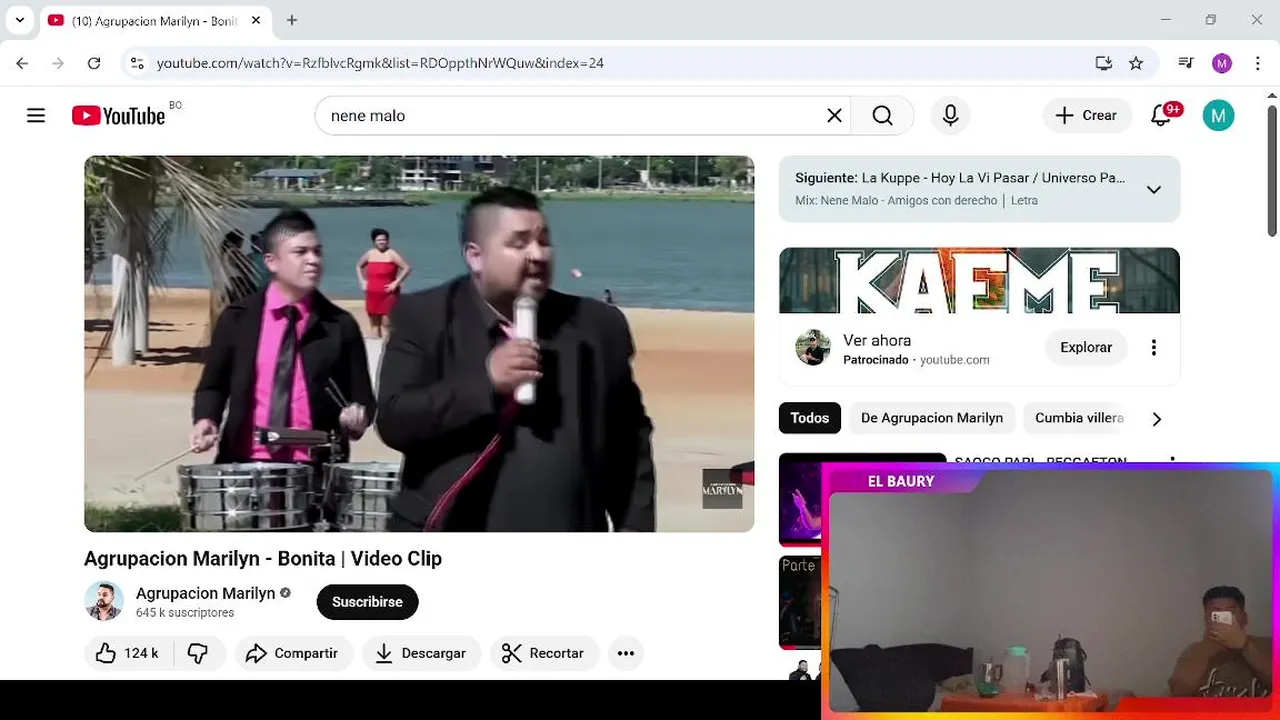Image resolution: width=1280 pixels, height=720 pixels.
Task: Install or cast page icon in address bar
Action: pos(1104,63)
